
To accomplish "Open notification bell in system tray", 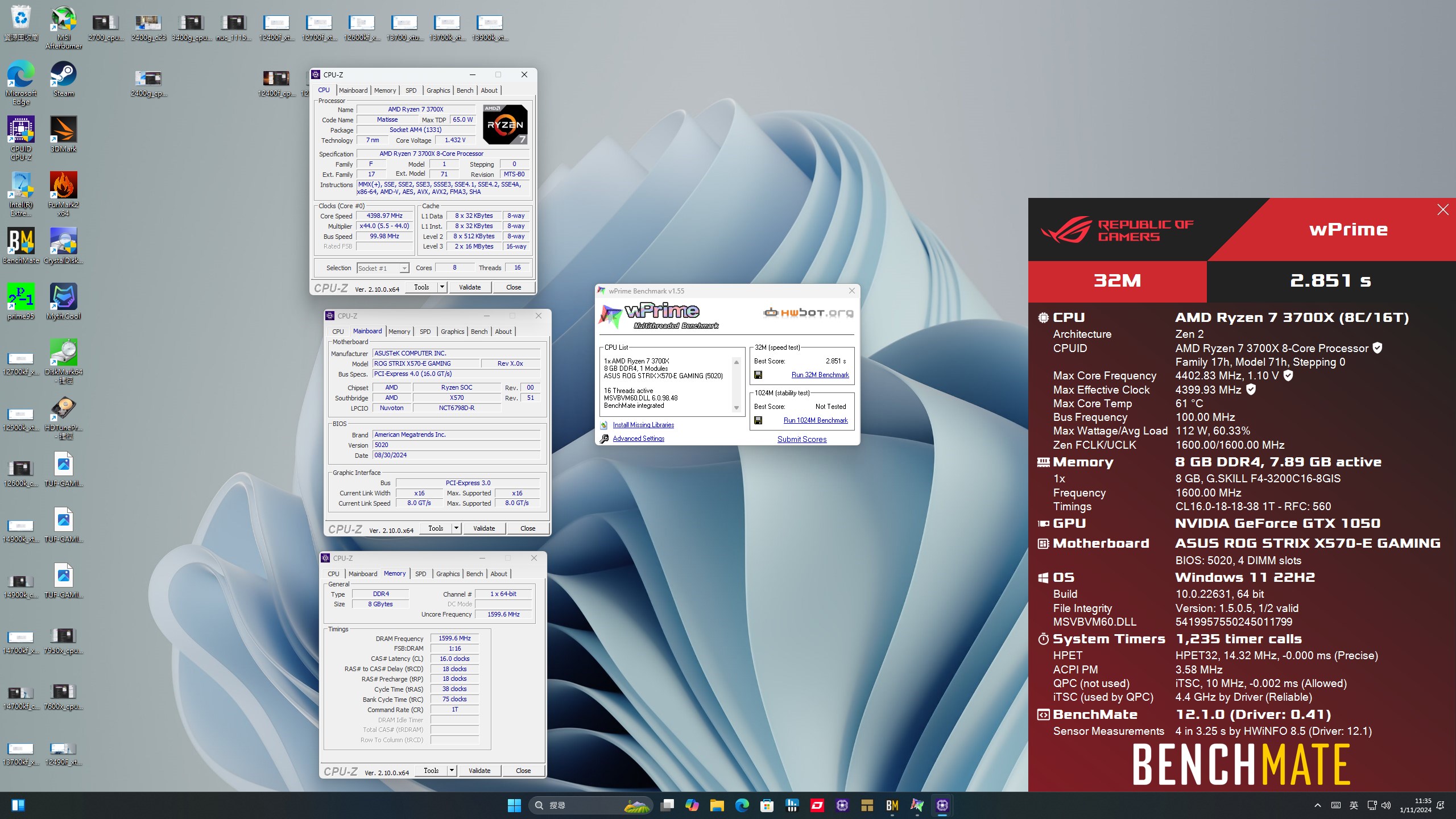I will coord(1441,805).
